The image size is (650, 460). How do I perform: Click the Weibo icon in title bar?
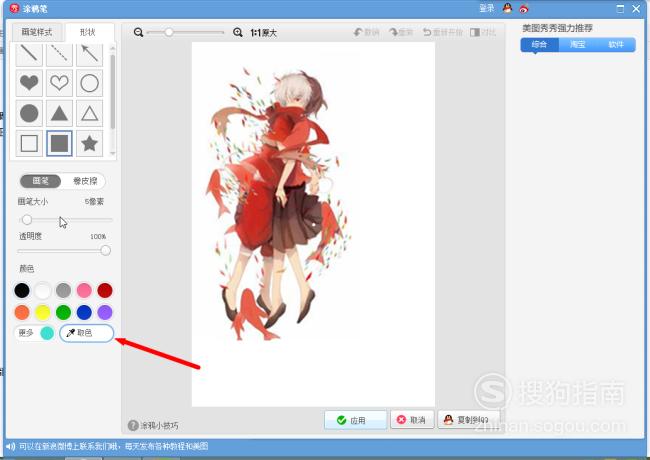(524, 8)
